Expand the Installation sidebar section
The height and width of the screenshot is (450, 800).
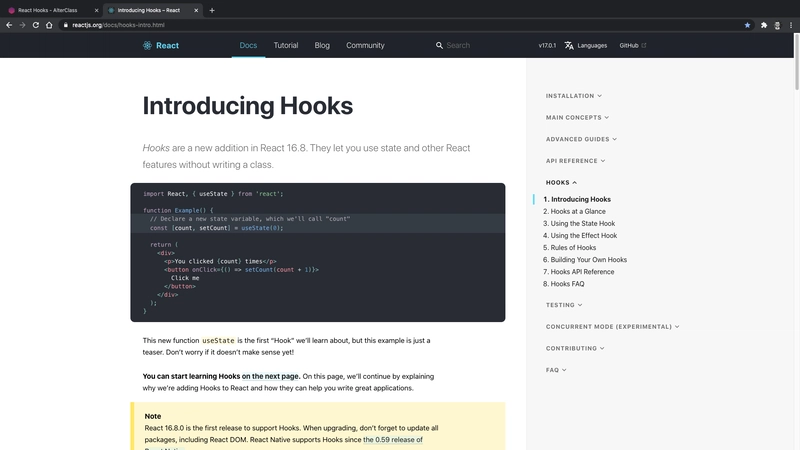point(573,96)
